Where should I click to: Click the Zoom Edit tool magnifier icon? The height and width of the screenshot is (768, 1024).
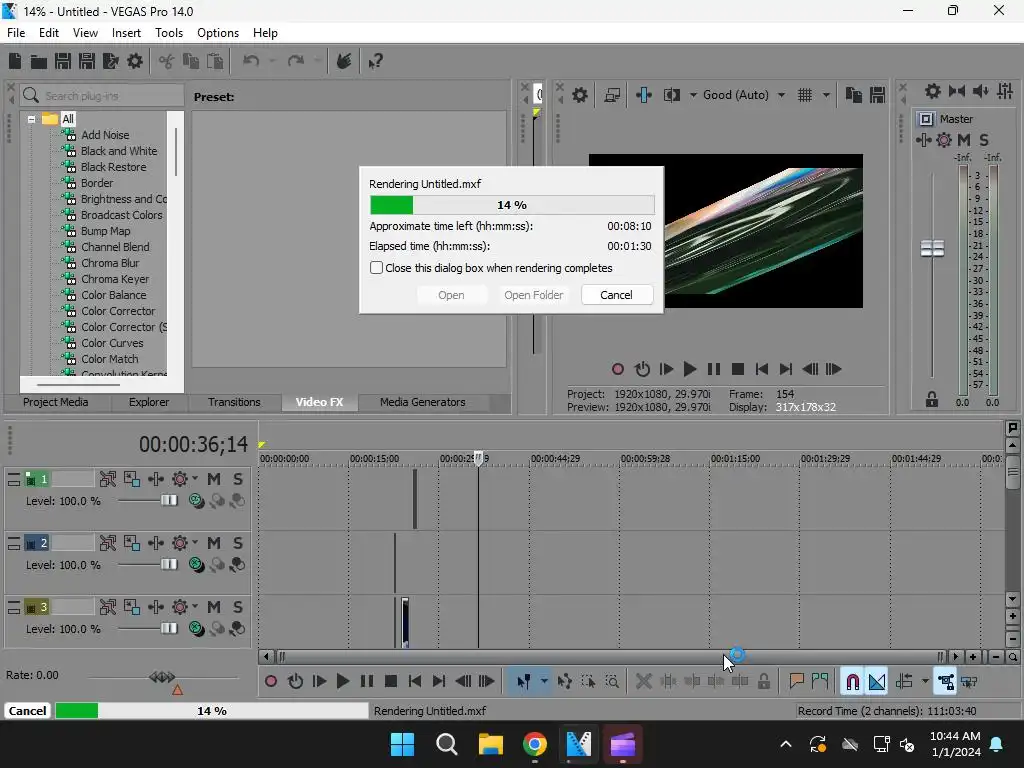click(x=612, y=682)
